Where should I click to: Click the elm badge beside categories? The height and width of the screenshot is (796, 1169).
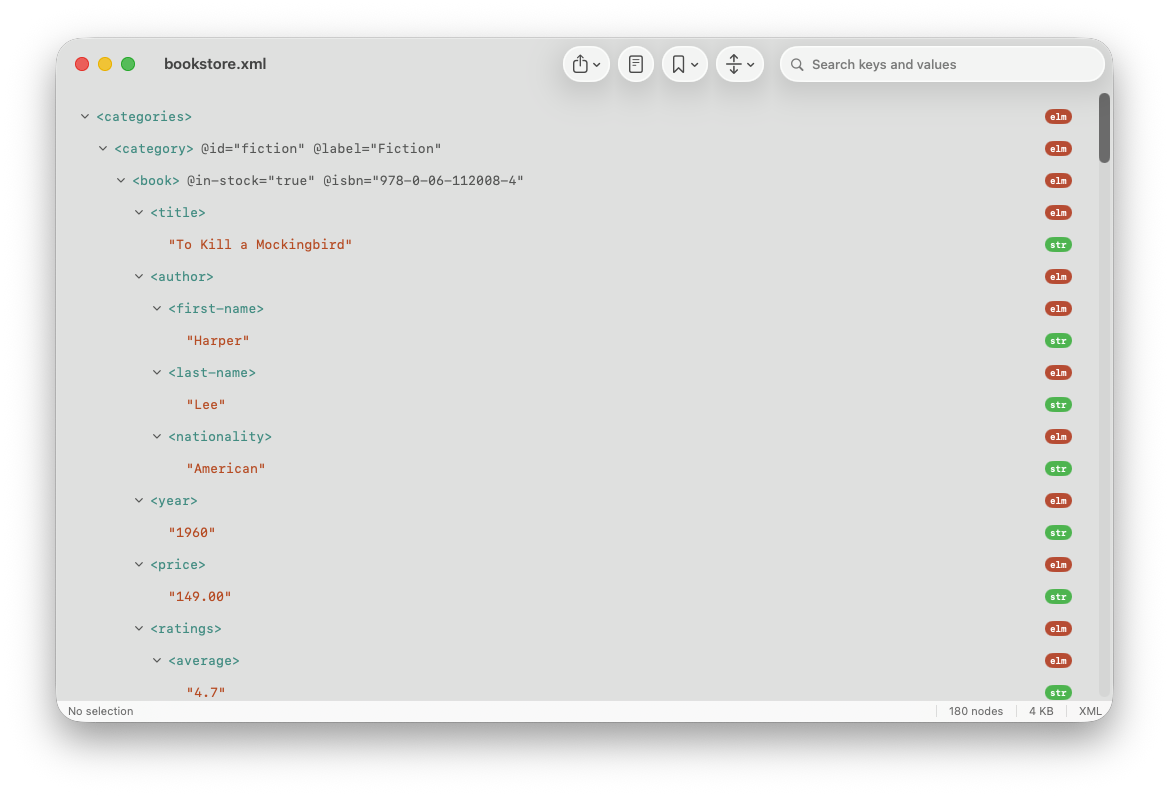pos(1058,116)
